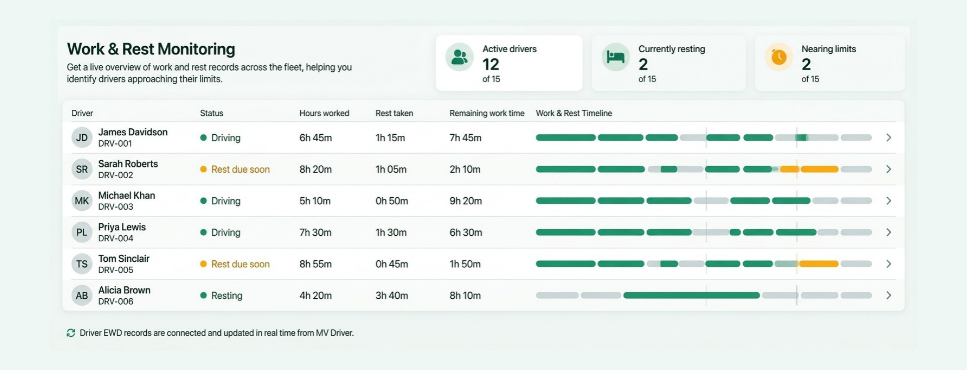Click Tom Sinclair's Rest due soon status
This screenshot has height=370, width=967.
tap(235, 264)
